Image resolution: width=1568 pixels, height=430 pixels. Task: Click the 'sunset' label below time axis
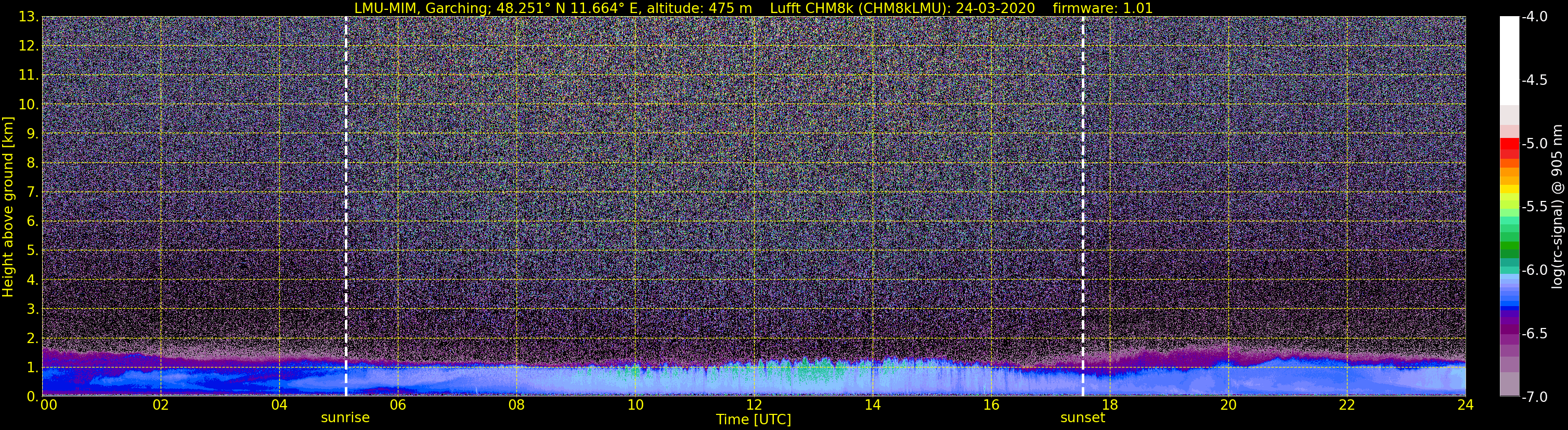click(1082, 418)
